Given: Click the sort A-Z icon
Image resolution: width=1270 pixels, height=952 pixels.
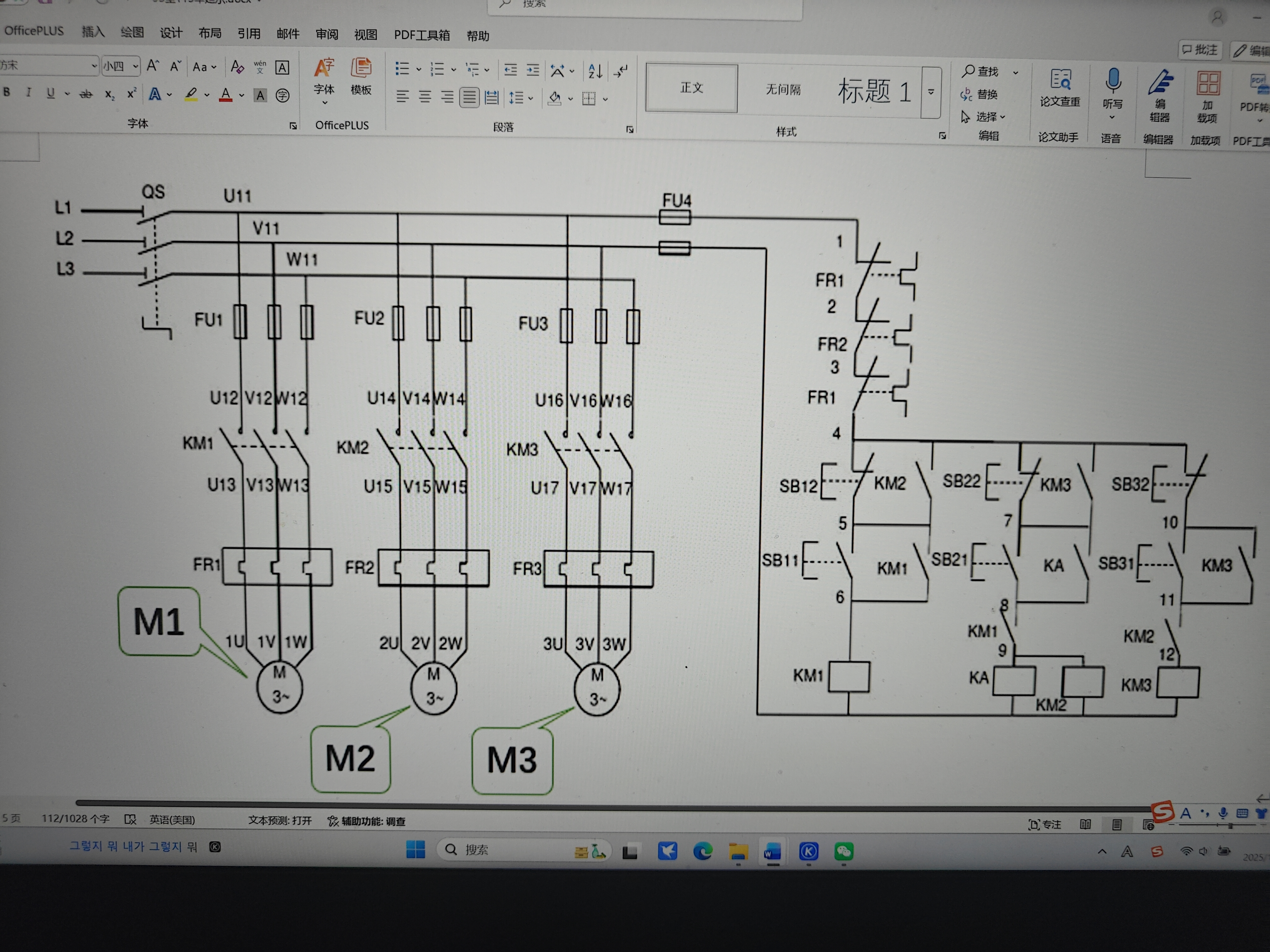Looking at the screenshot, I should [x=595, y=71].
